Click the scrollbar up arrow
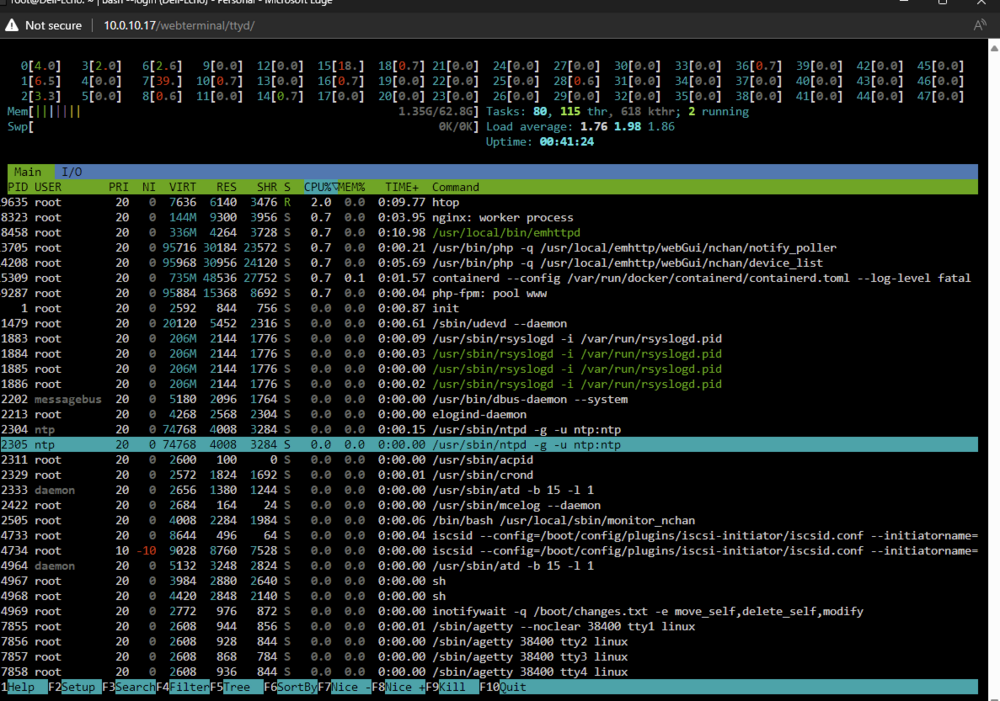This screenshot has height=701, width=1000. click(x=994, y=47)
